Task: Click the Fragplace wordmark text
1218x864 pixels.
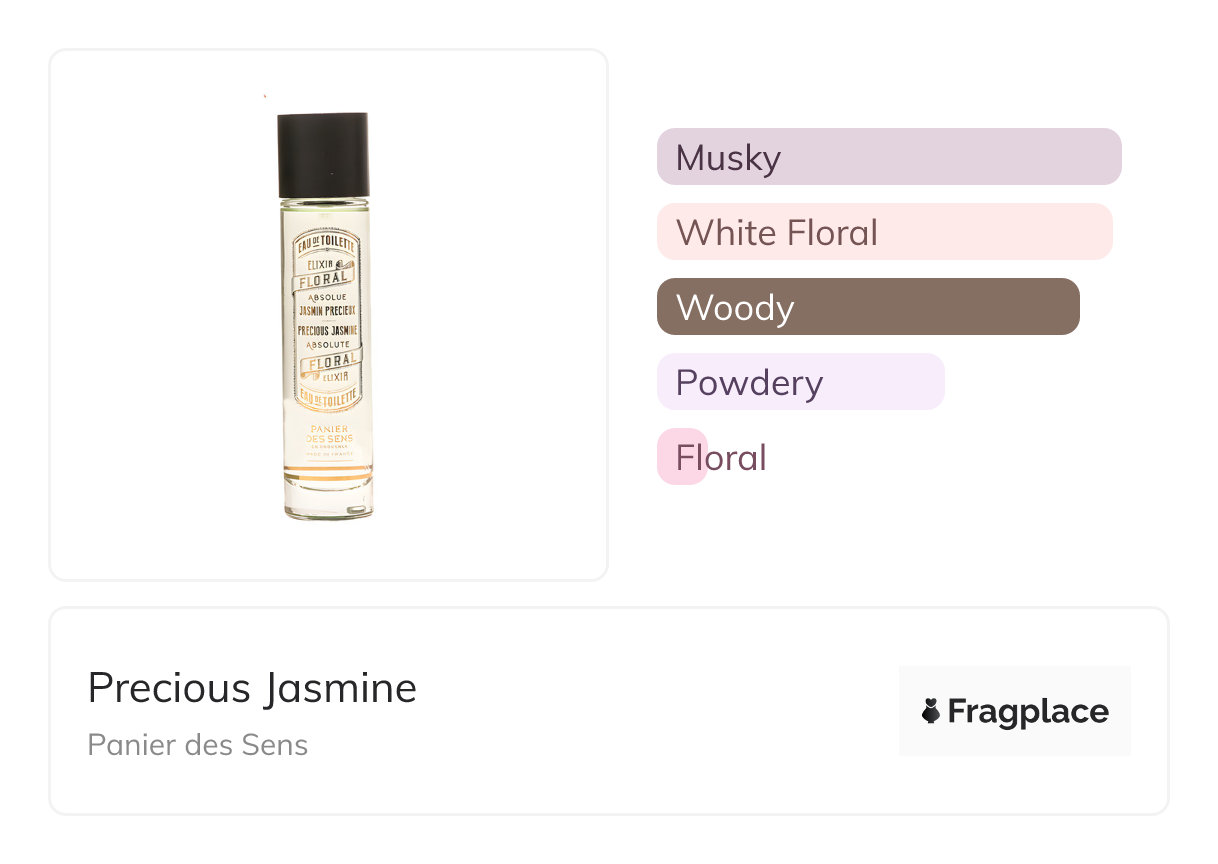Action: (x=1028, y=711)
